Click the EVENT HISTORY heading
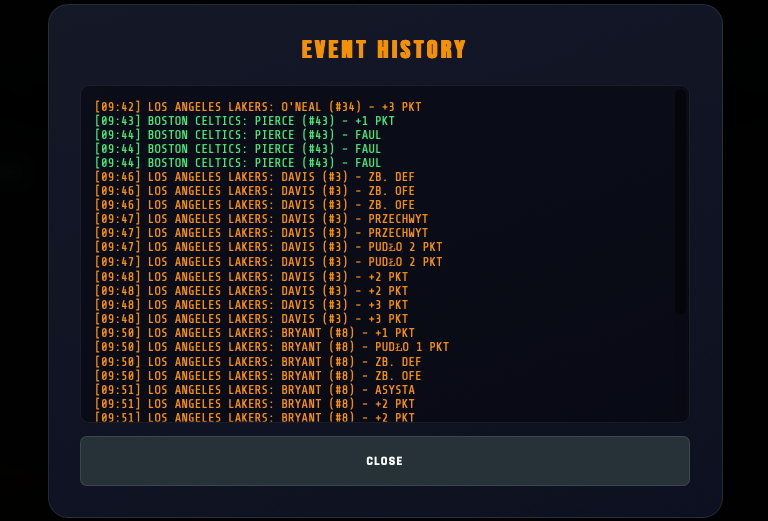 (x=384, y=49)
